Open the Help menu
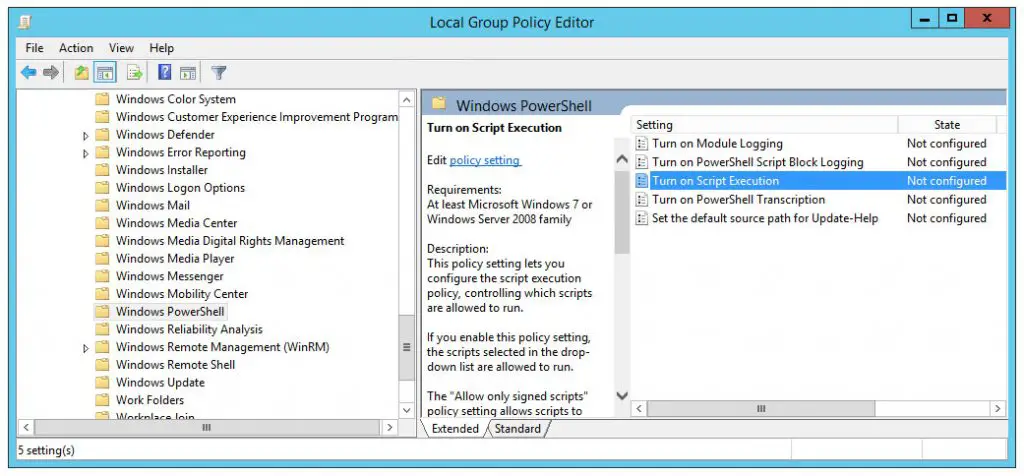The width and height of the screenshot is (1024, 476). tap(161, 48)
